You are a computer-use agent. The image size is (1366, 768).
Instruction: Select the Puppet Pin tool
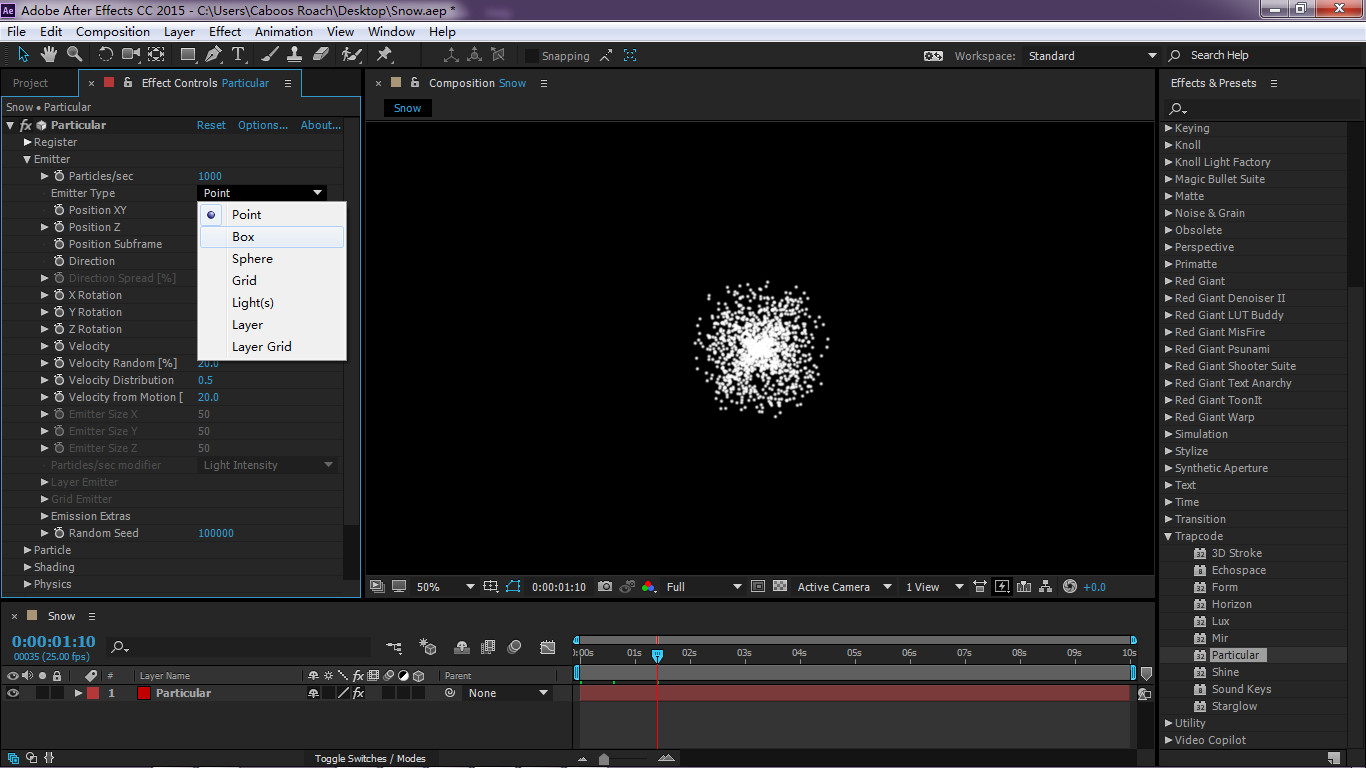click(x=384, y=55)
